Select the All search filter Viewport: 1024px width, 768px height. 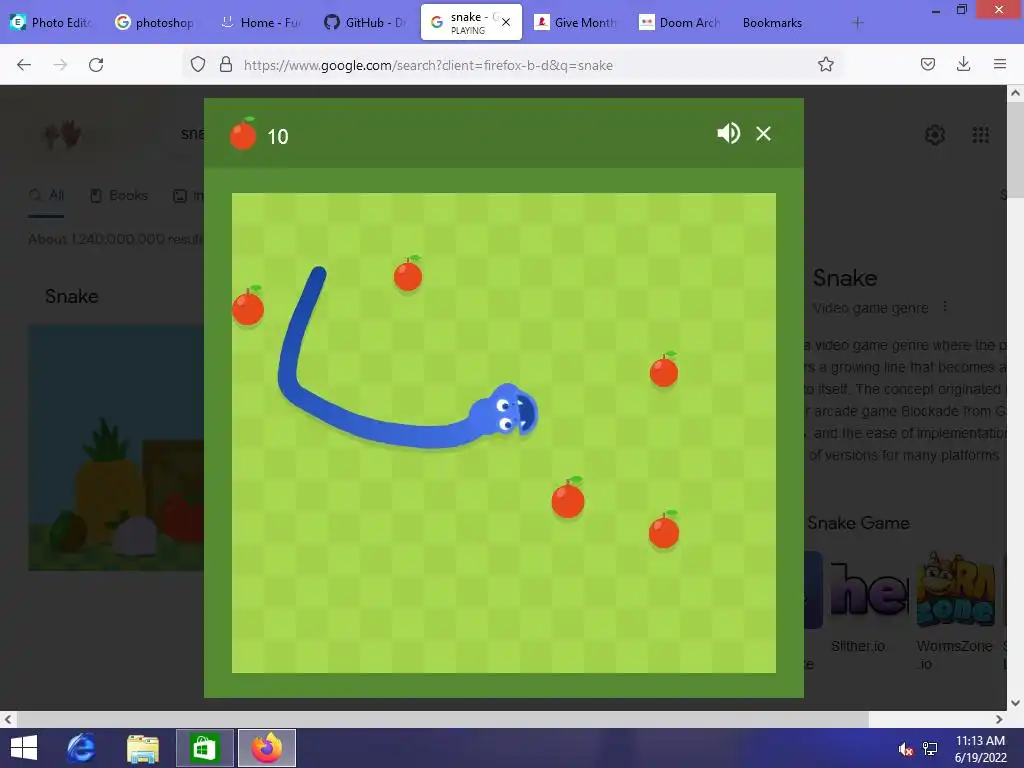click(46, 195)
